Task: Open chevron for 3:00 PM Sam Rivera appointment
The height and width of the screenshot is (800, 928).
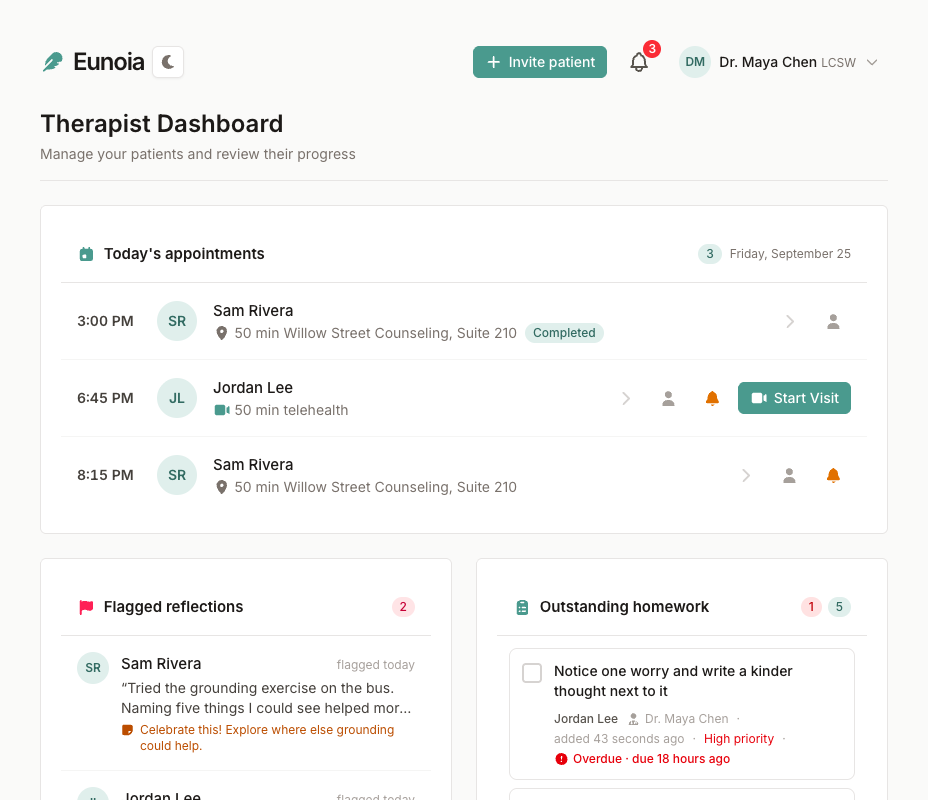Action: [790, 321]
